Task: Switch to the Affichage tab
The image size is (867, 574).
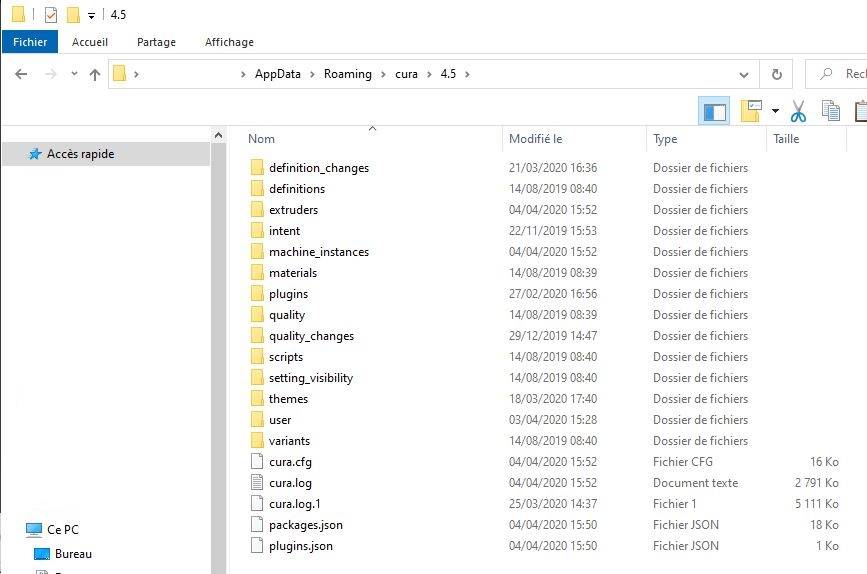Action: [x=229, y=42]
